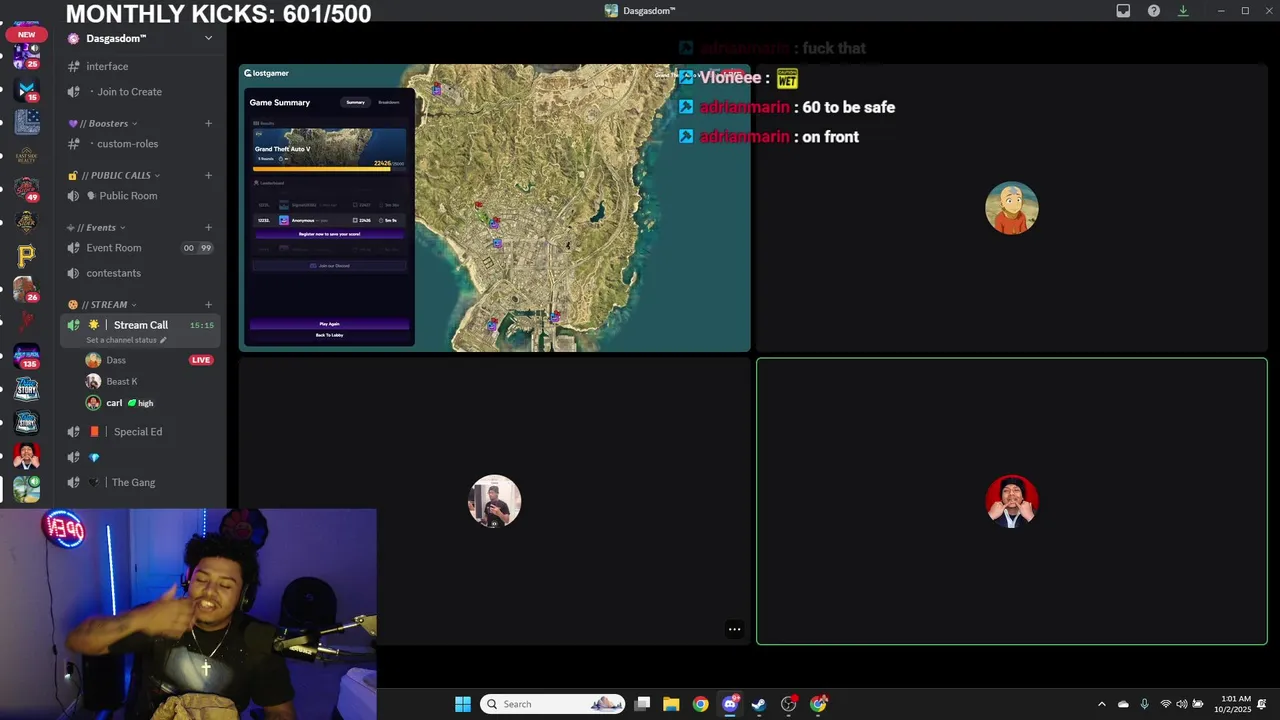Click Register now to save your score

(329, 234)
